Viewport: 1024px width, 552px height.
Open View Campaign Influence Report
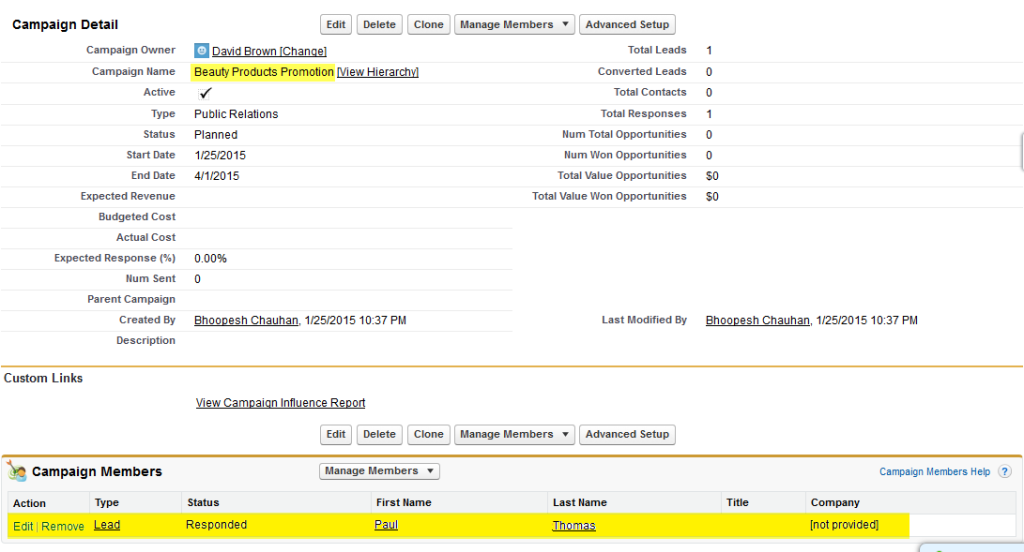(280, 403)
